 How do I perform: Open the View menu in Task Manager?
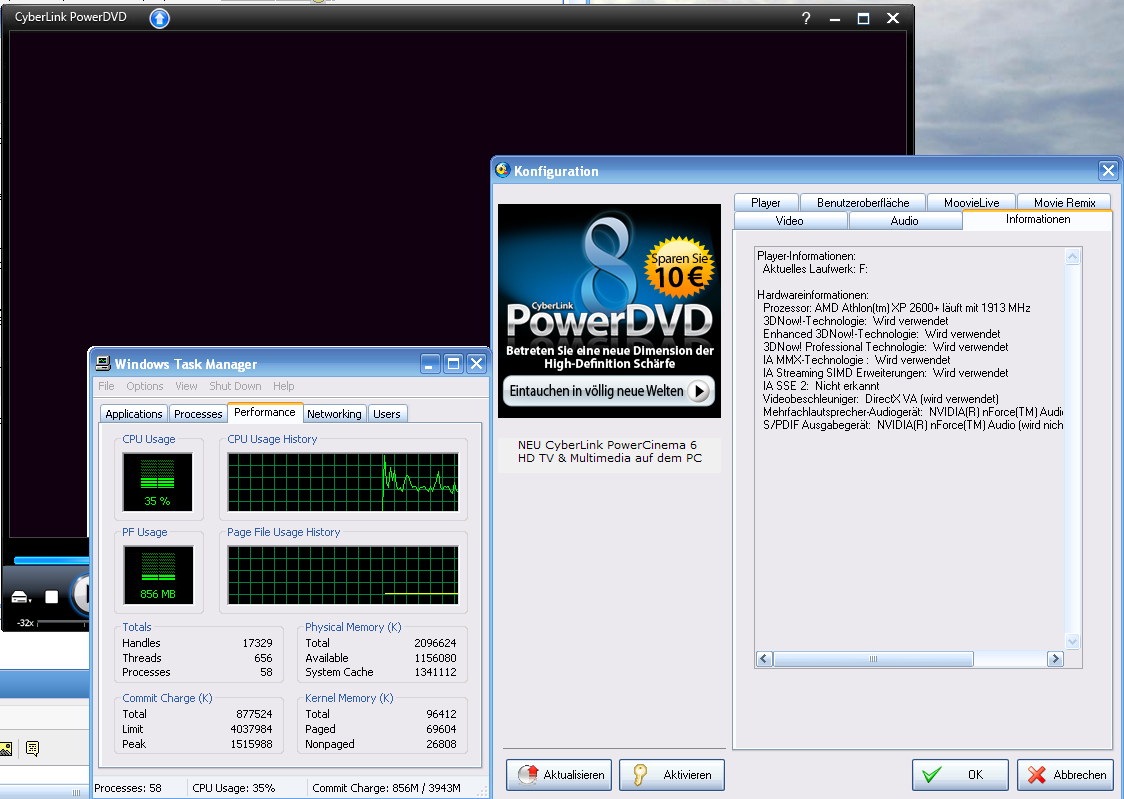[x=186, y=386]
